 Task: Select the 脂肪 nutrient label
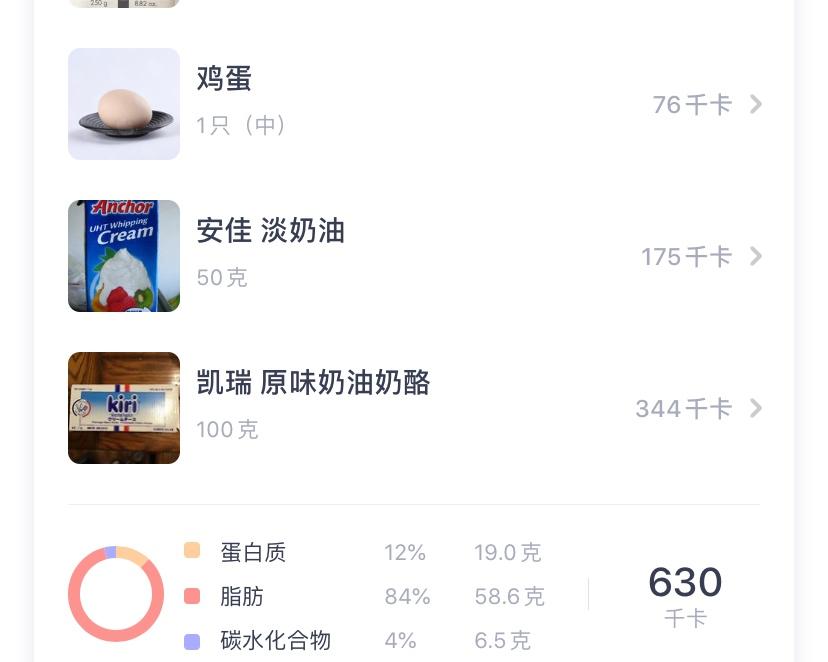(242, 597)
